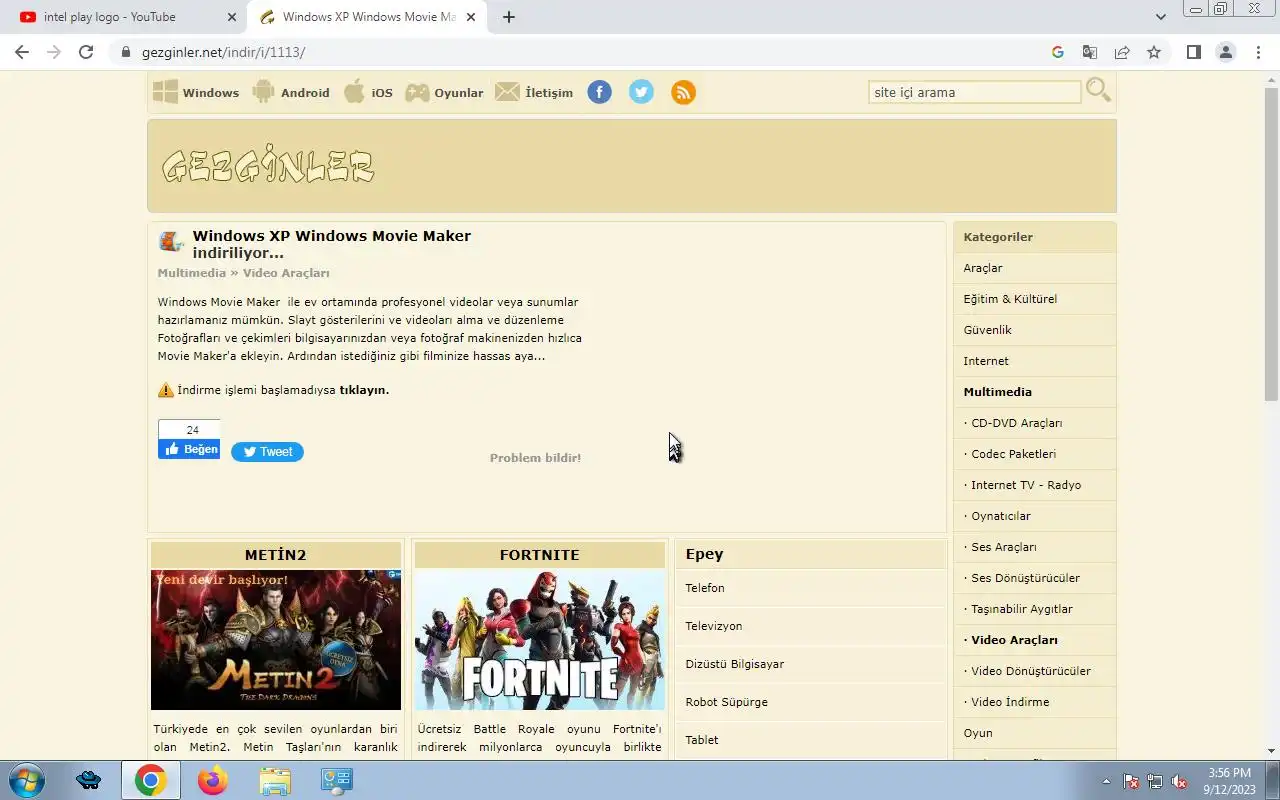Click the address bar URL
Viewport: 1280px width, 800px height.
223,52
